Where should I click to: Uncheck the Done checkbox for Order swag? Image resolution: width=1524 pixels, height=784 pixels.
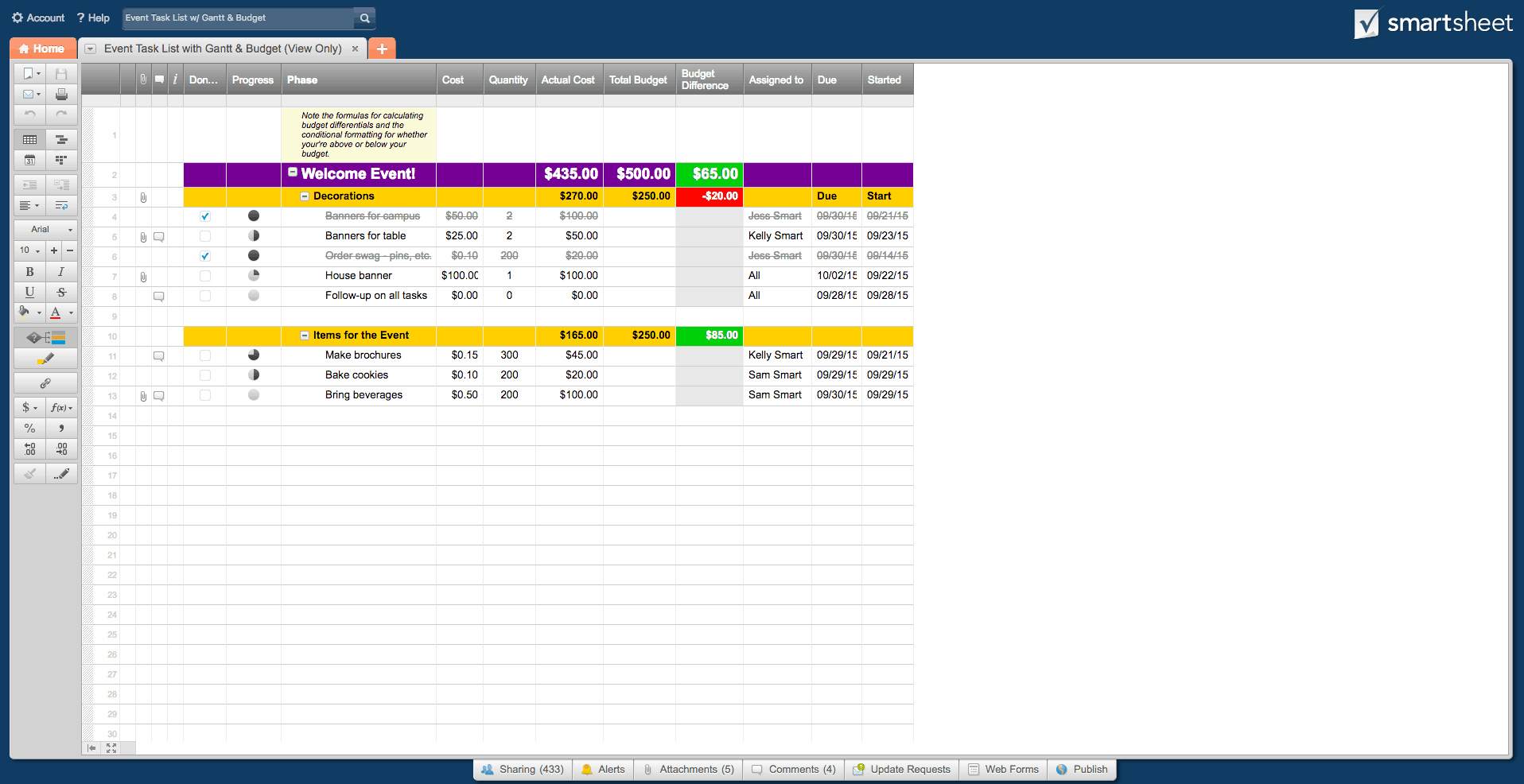pos(204,256)
